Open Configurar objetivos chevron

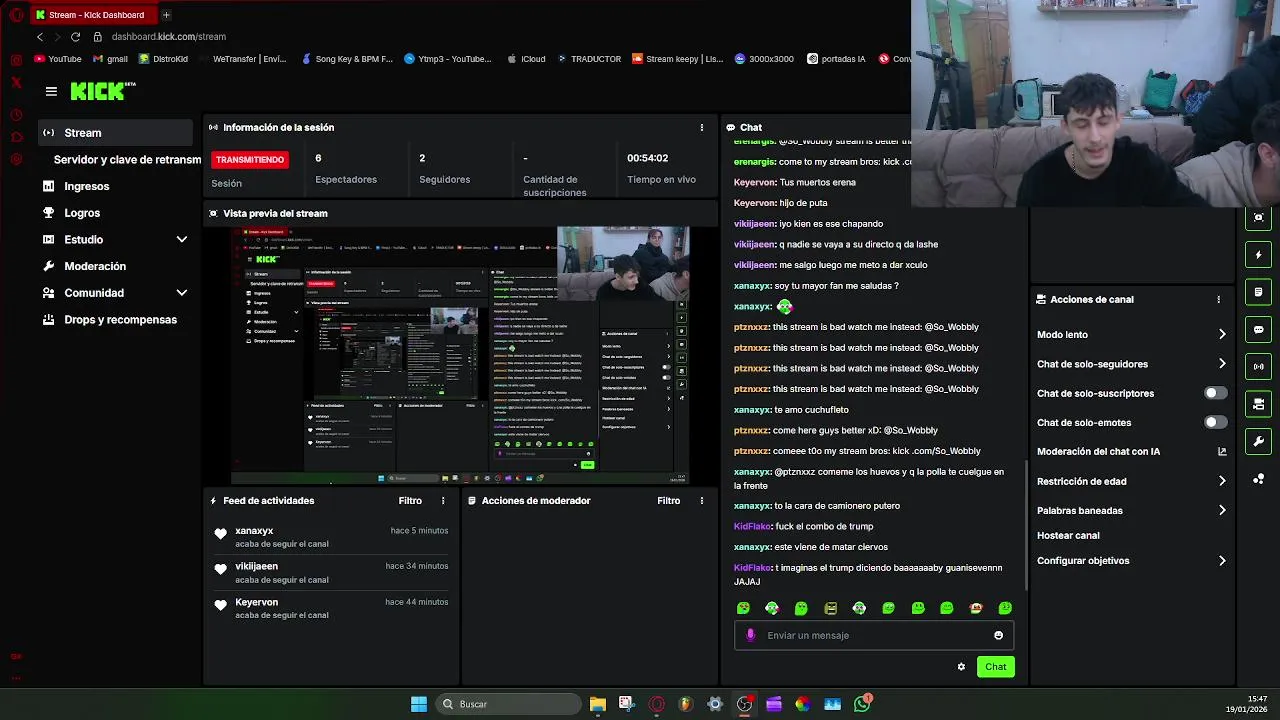[1221, 561]
